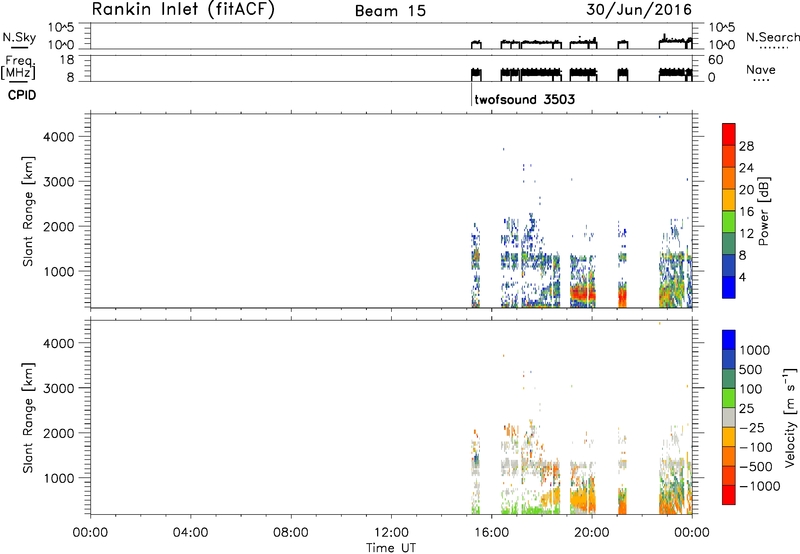This screenshot has width=800, height=554.
Task: Click the 'N.Search' legend label
Action: point(772,37)
